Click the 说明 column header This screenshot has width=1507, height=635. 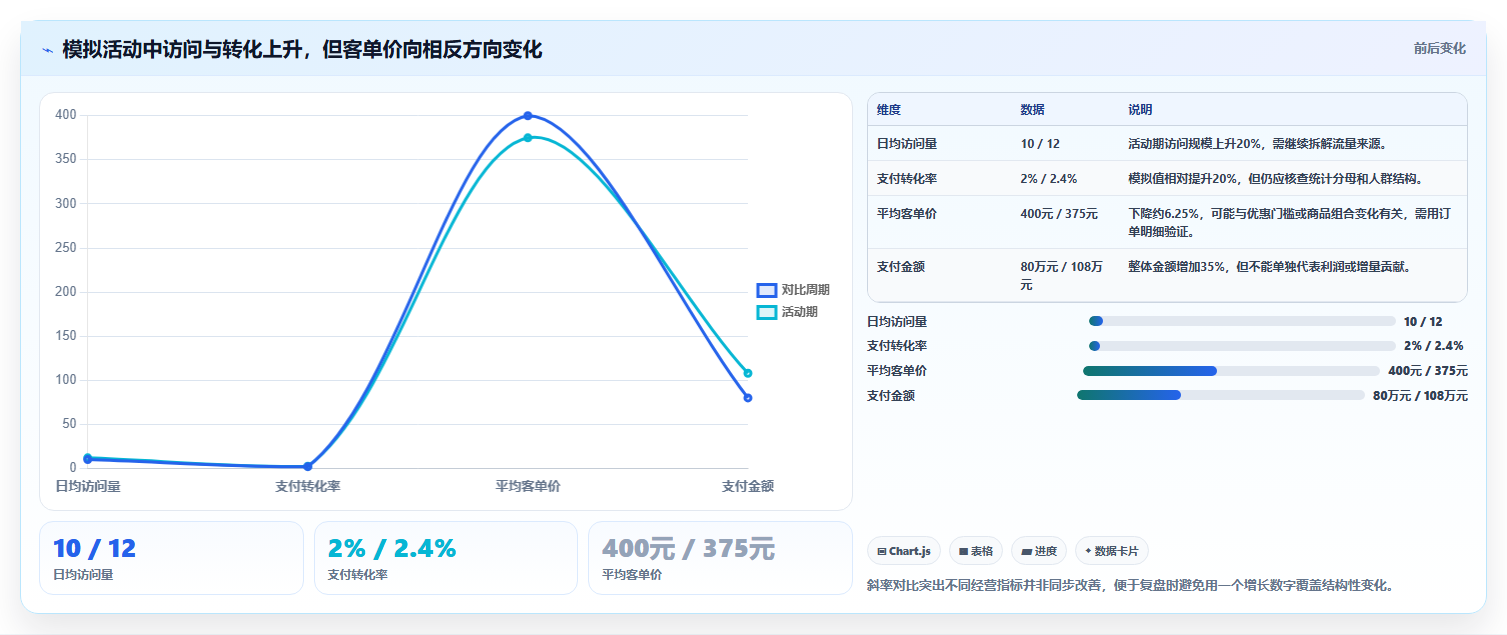coord(1140,110)
